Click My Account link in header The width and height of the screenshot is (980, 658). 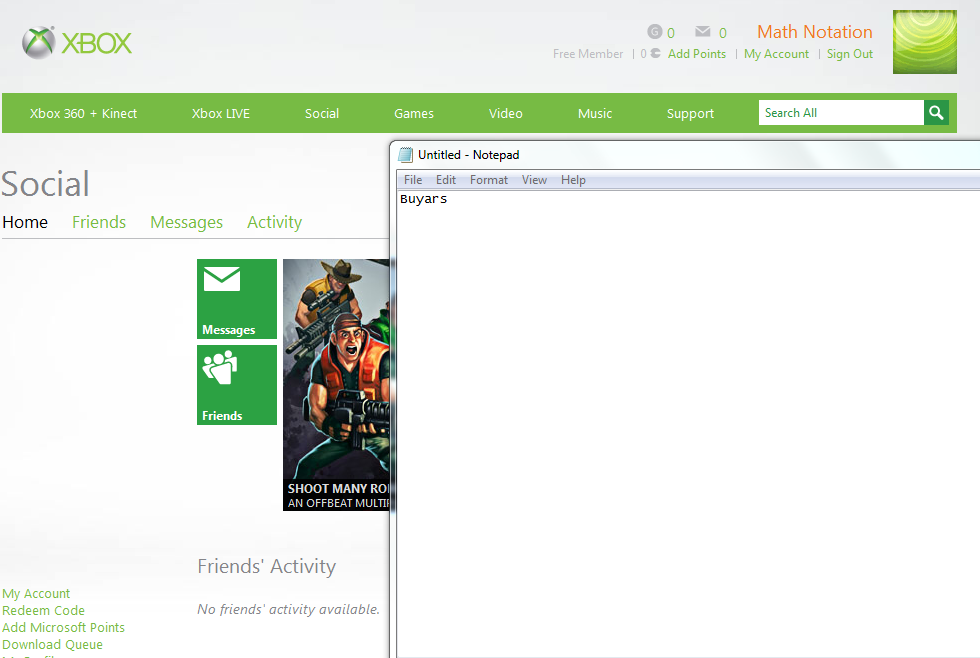click(x=776, y=54)
